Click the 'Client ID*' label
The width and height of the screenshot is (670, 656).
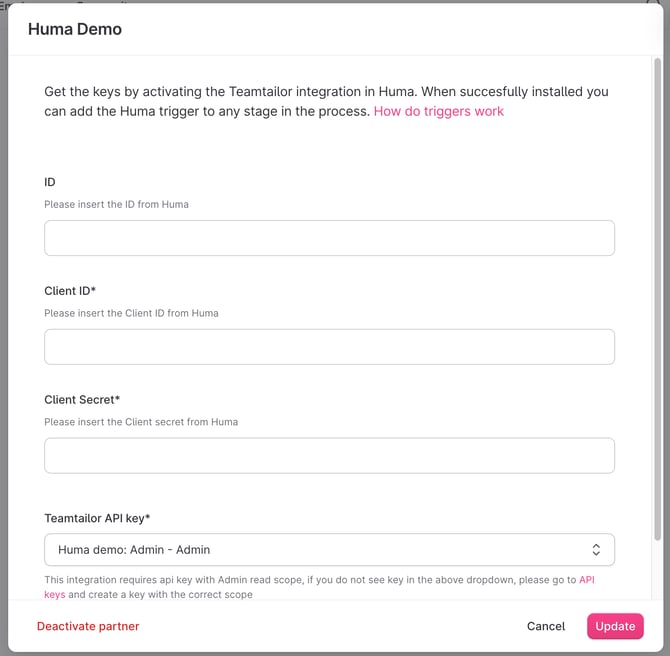pos(77,291)
